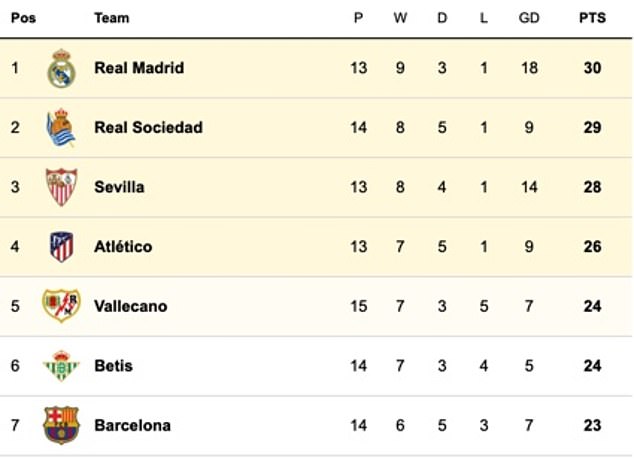Image resolution: width=634 pixels, height=458 pixels.
Task: Click Vallecano's 15 played value
Action: tap(359, 306)
